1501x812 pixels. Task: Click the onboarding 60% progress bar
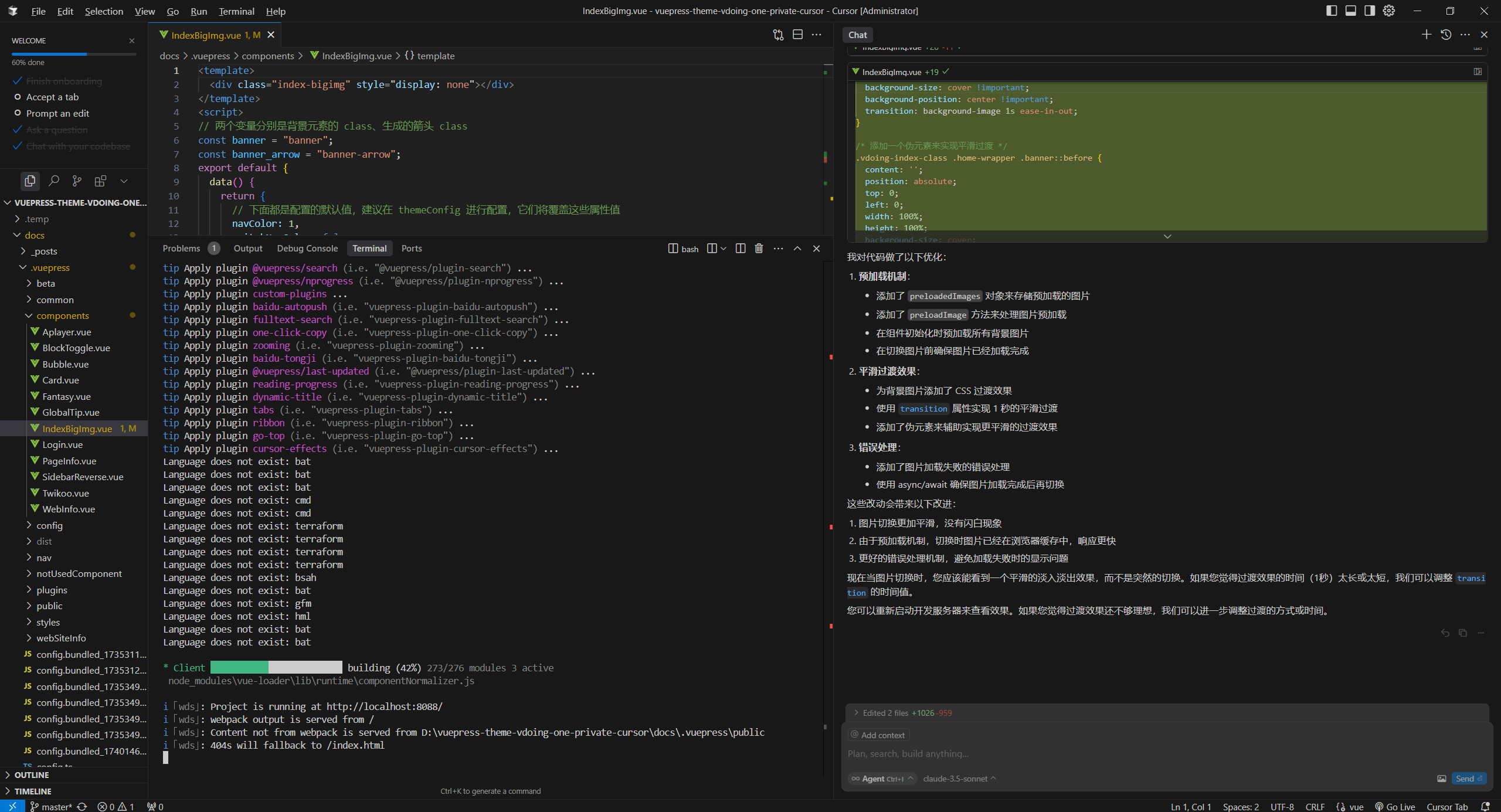(74, 54)
